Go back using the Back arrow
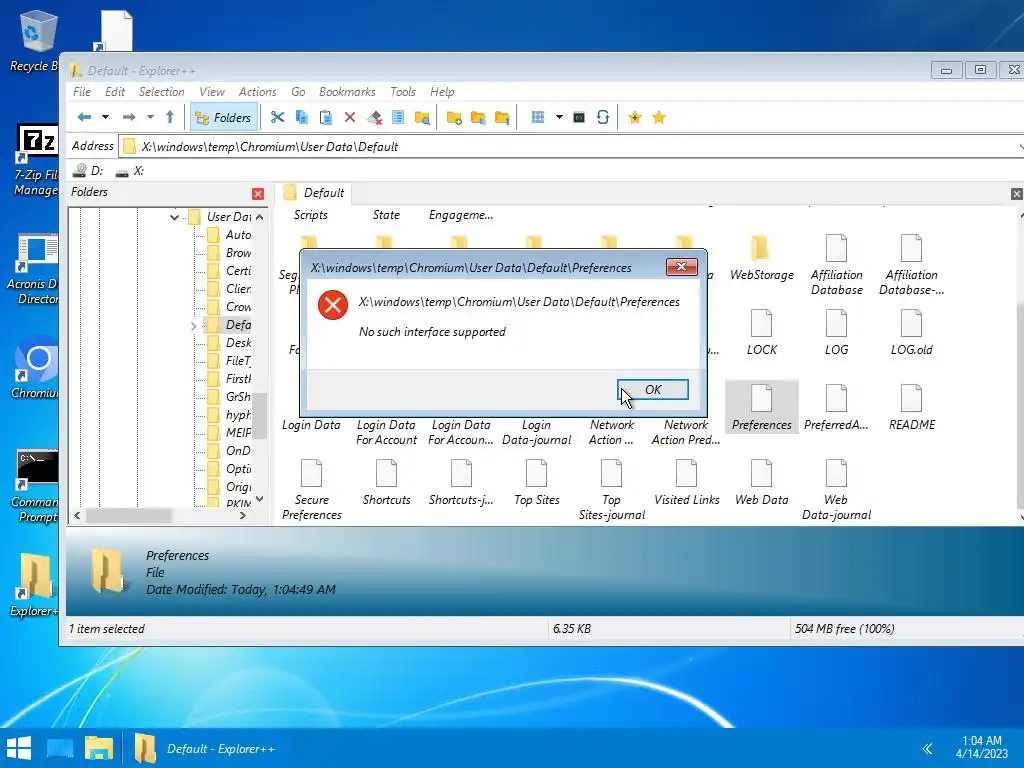Viewport: 1024px width, 768px height. coord(84,118)
